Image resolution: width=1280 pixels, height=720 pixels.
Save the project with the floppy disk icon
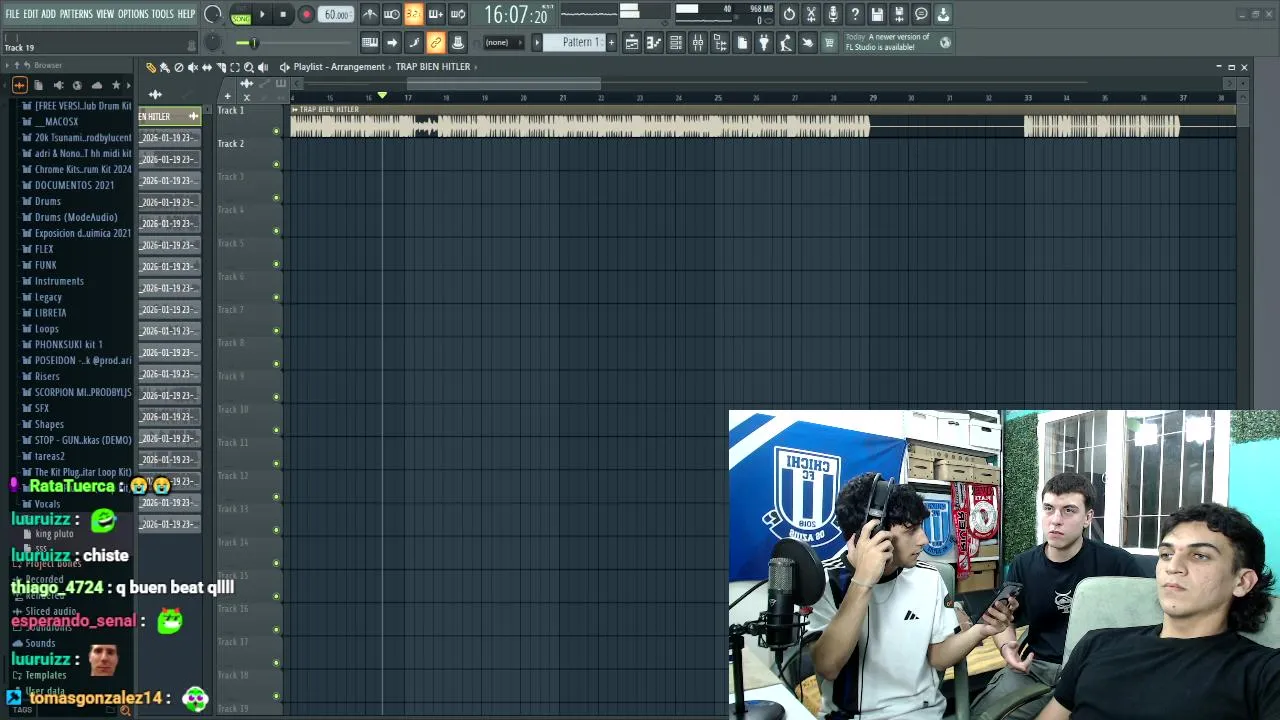click(x=877, y=14)
